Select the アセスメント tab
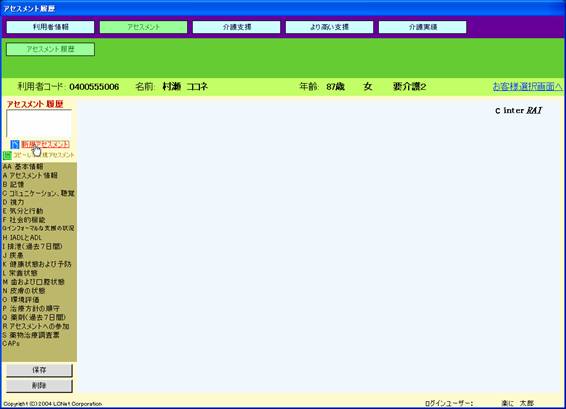The width and height of the screenshot is (566, 409). (143, 27)
